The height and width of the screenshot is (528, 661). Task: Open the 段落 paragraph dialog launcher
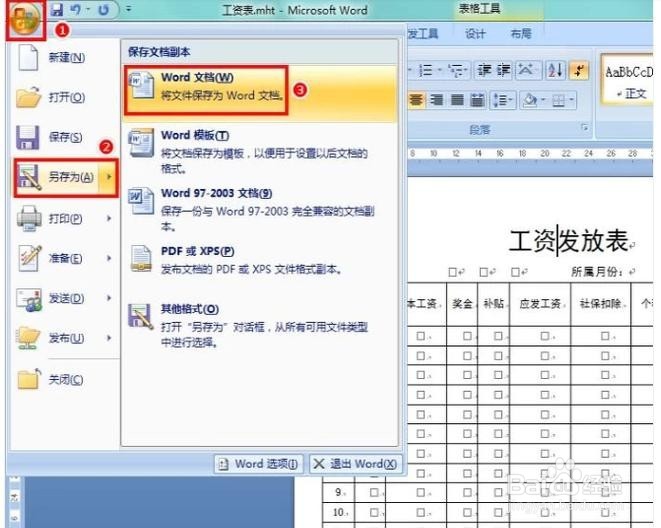coord(585,127)
